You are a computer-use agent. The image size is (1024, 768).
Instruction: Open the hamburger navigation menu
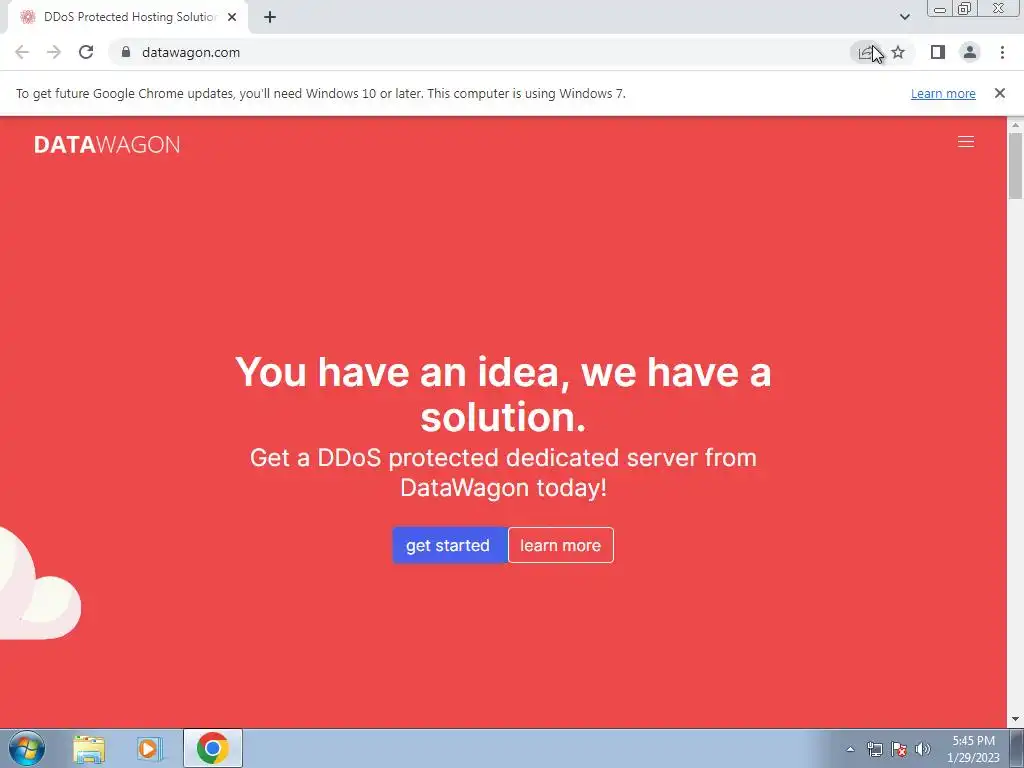pyautogui.click(x=965, y=142)
